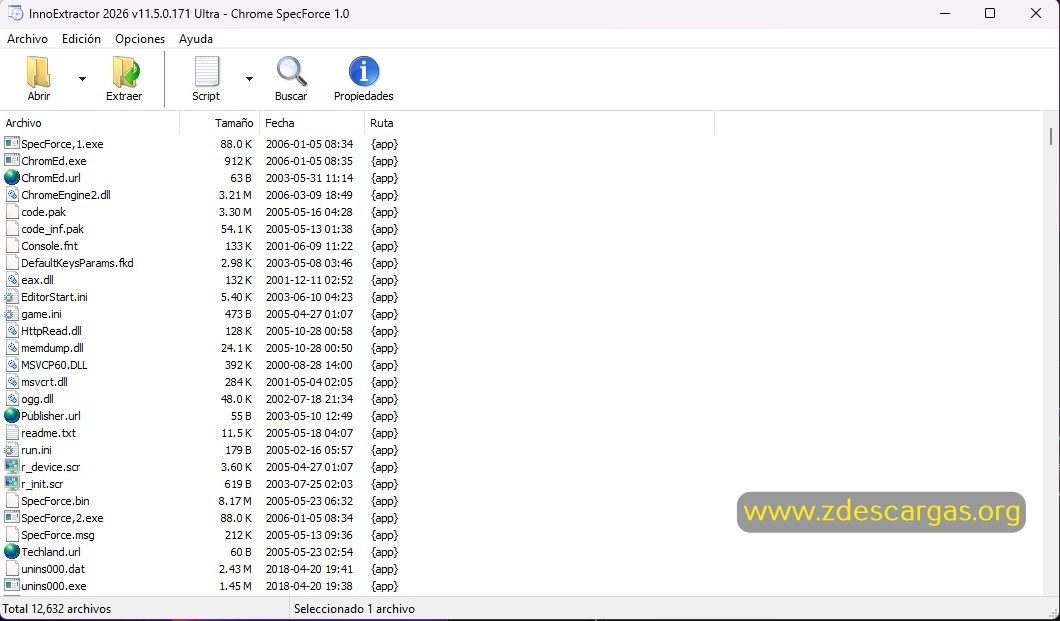Screen dimensions: 1060x621
Task: Click the unins000.exe file icon
Action: point(11,585)
